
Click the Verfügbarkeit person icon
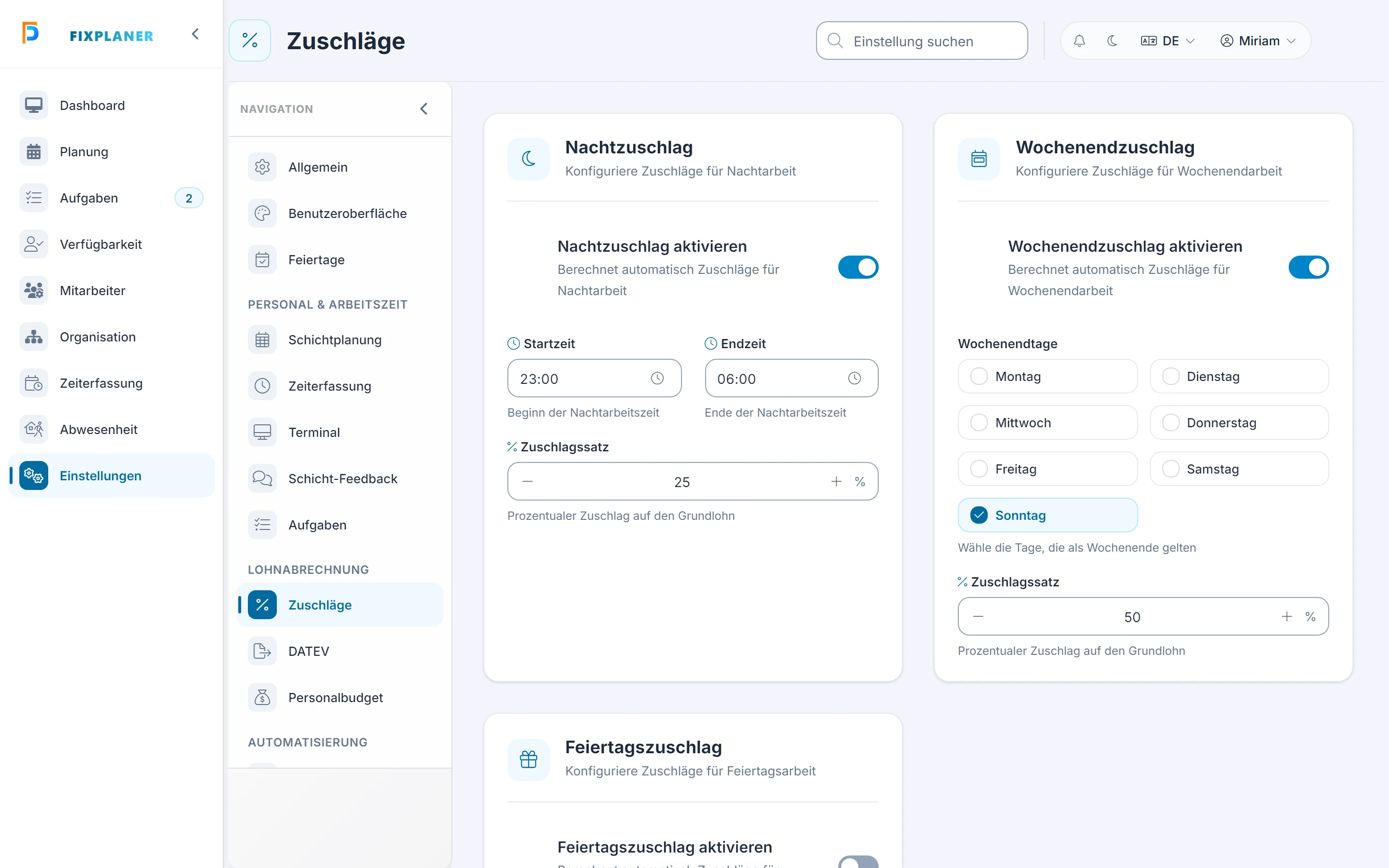pyautogui.click(x=34, y=244)
